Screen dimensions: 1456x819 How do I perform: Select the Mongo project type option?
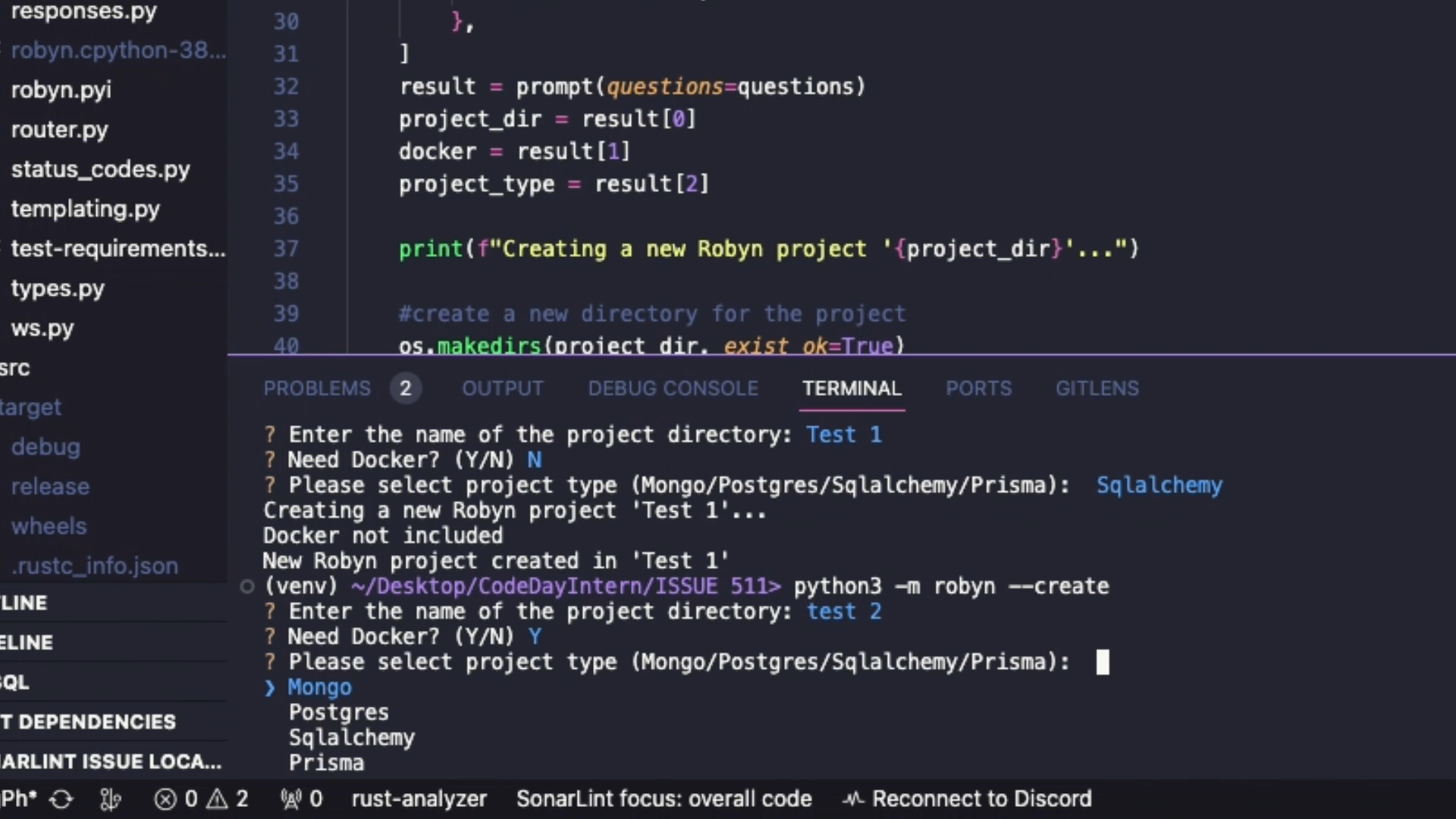[x=319, y=687]
